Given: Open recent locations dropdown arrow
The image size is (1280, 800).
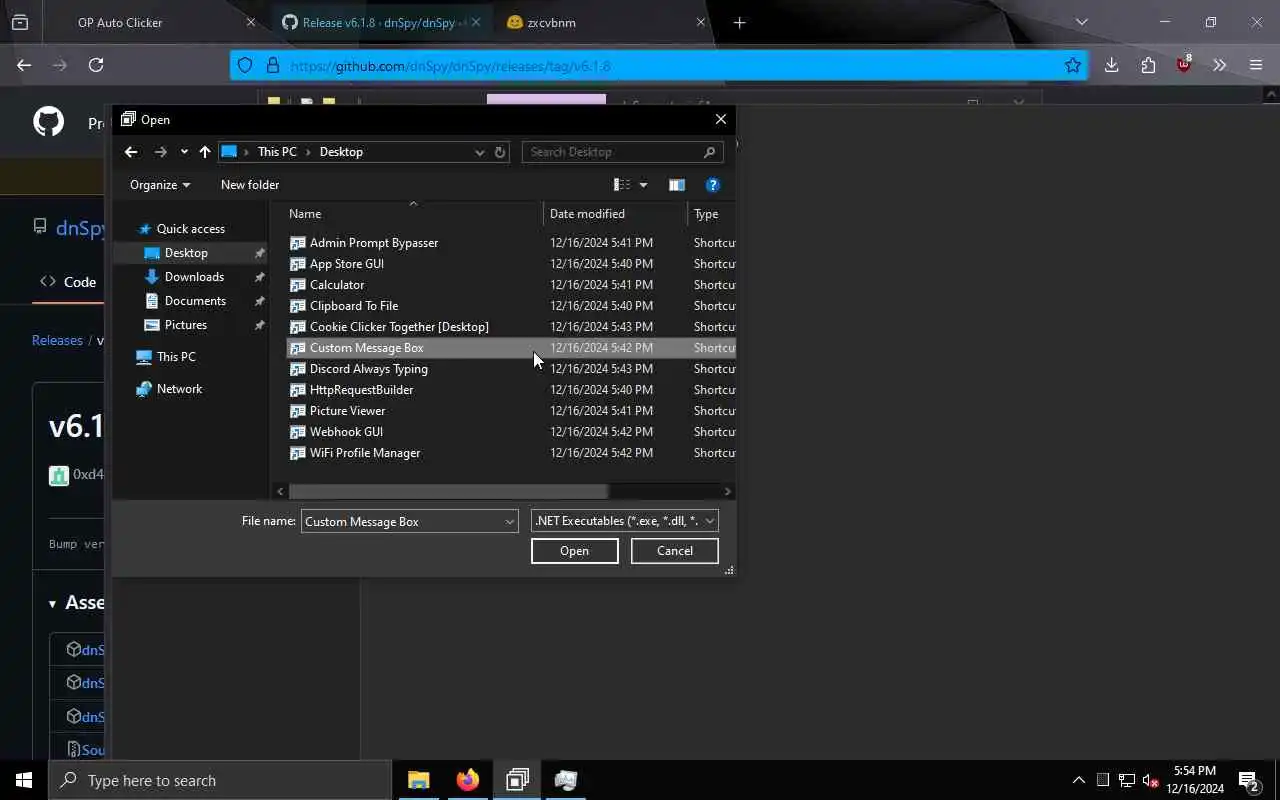Looking at the screenshot, I should (x=184, y=152).
